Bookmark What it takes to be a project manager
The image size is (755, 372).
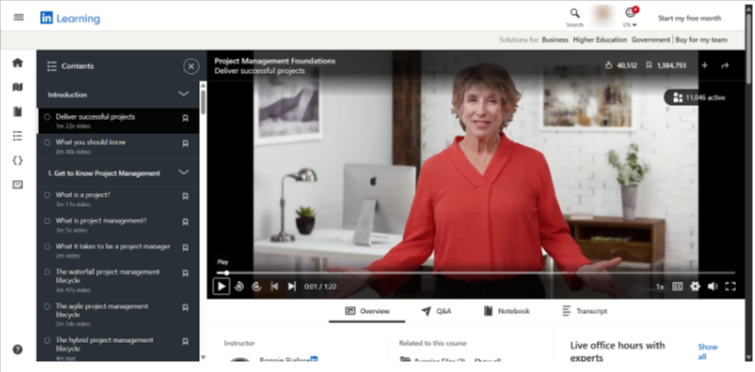click(185, 247)
